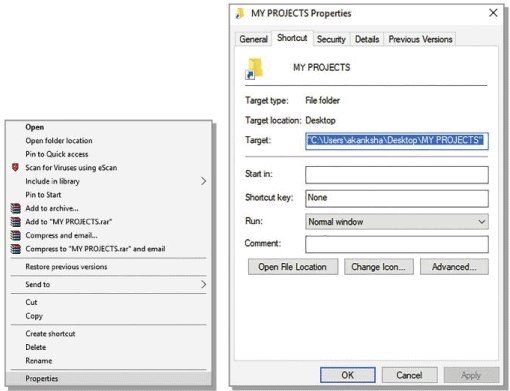
Task: Expand the Send to submenu arrow
Action: [203, 284]
